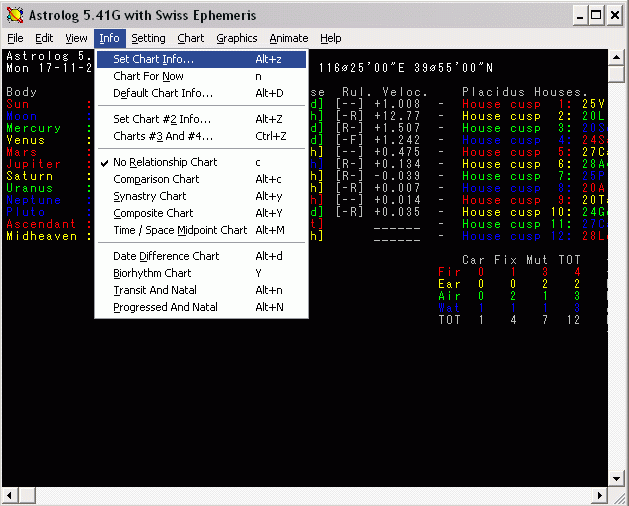Open the Graphics menu
The height and width of the screenshot is (506, 629).
[x=237, y=38]
